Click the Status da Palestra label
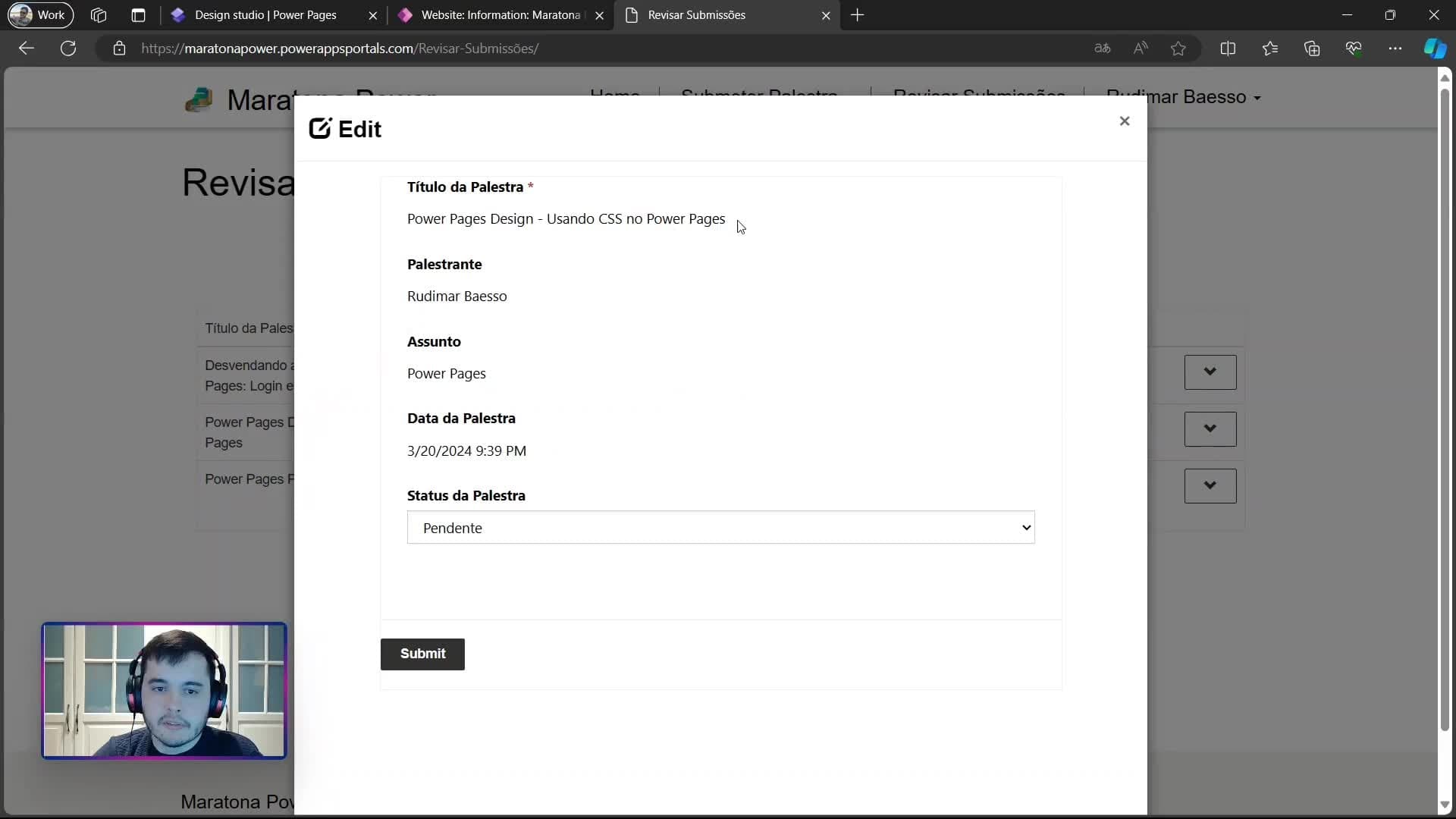Image resolution: width=1456 pixels, height=819 pixels. [466, 496]
